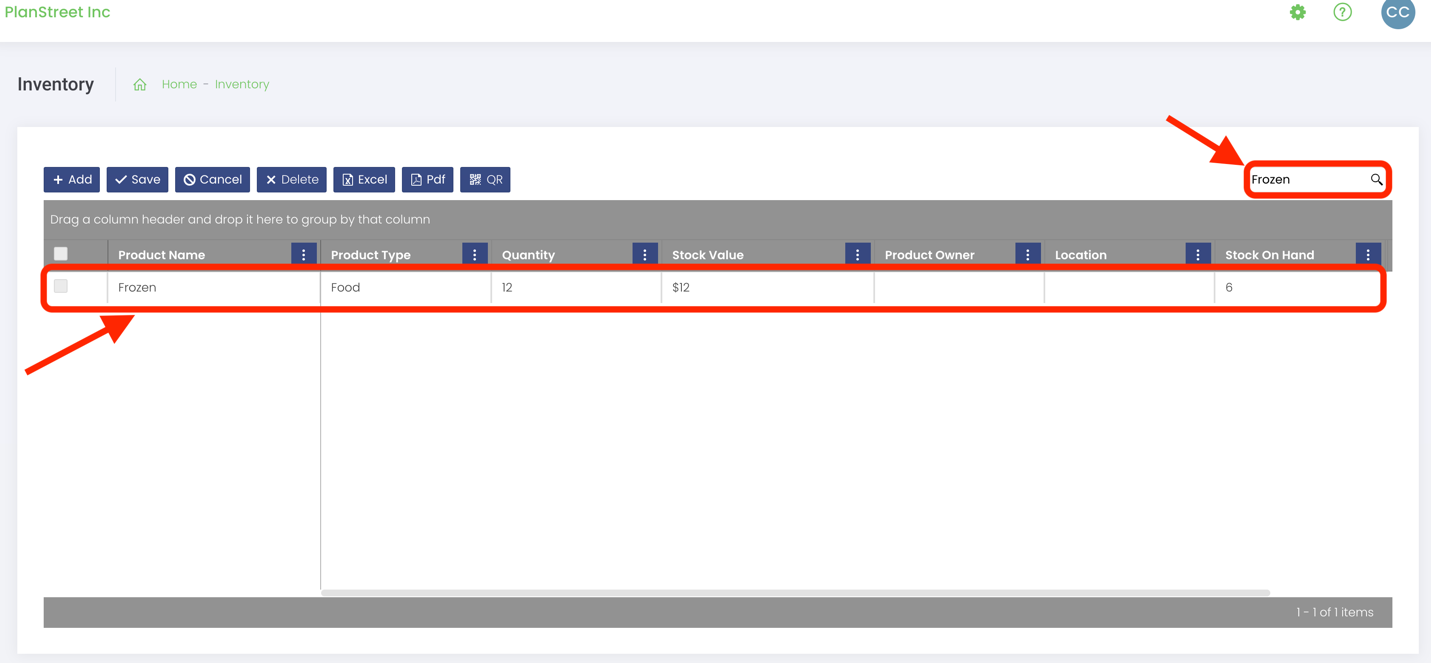1431x663 pixels.
Task: Select the quantity cell showing 12
Action: [576, 287]
